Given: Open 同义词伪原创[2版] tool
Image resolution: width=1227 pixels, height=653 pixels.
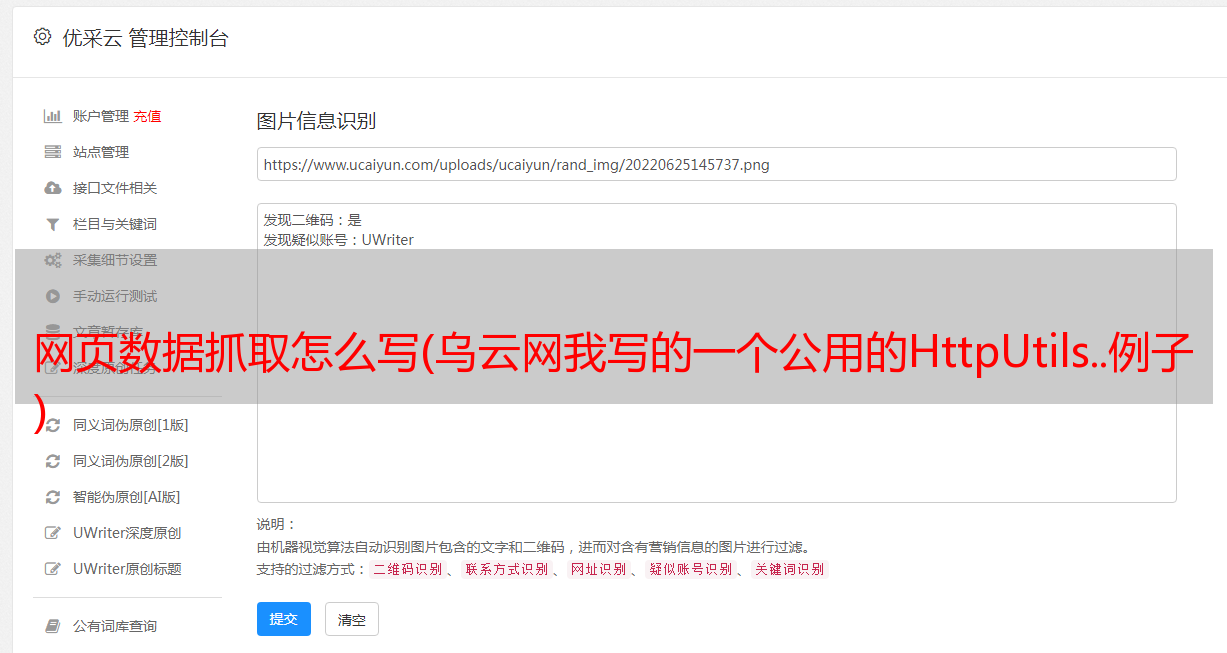Looking at the screenshot, I should [x=130, y=461].
